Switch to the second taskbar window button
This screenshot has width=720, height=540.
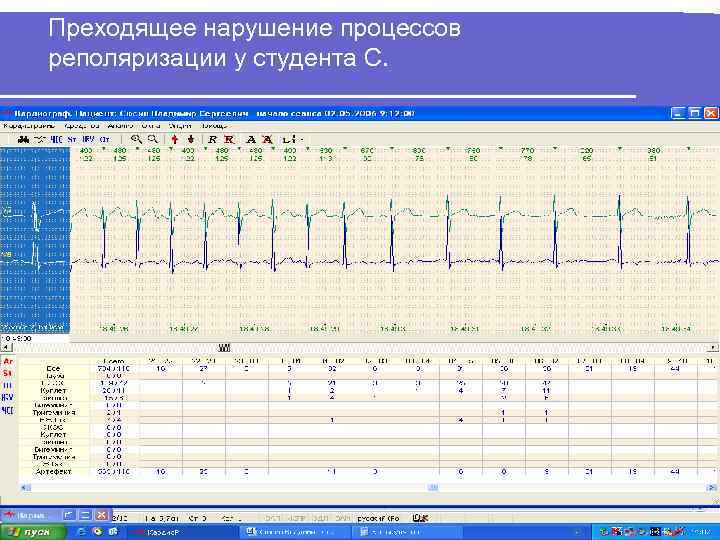(296, 532)
